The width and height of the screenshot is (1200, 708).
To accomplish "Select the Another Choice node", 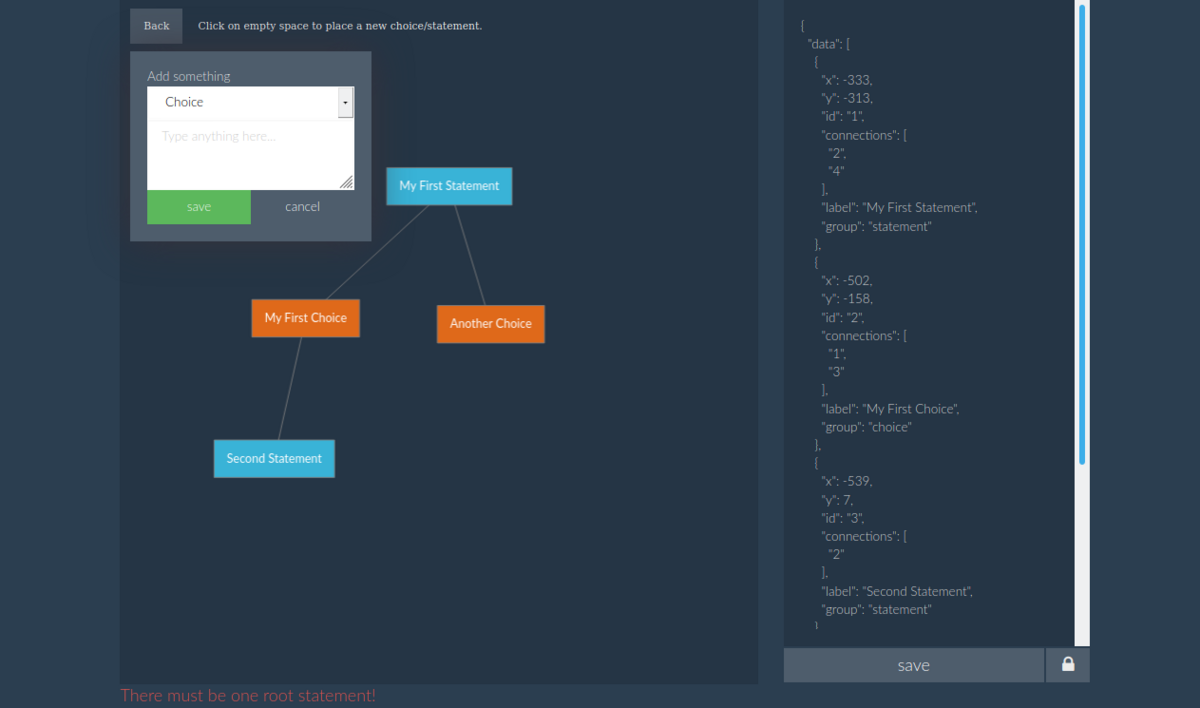I will click(490, 323).
